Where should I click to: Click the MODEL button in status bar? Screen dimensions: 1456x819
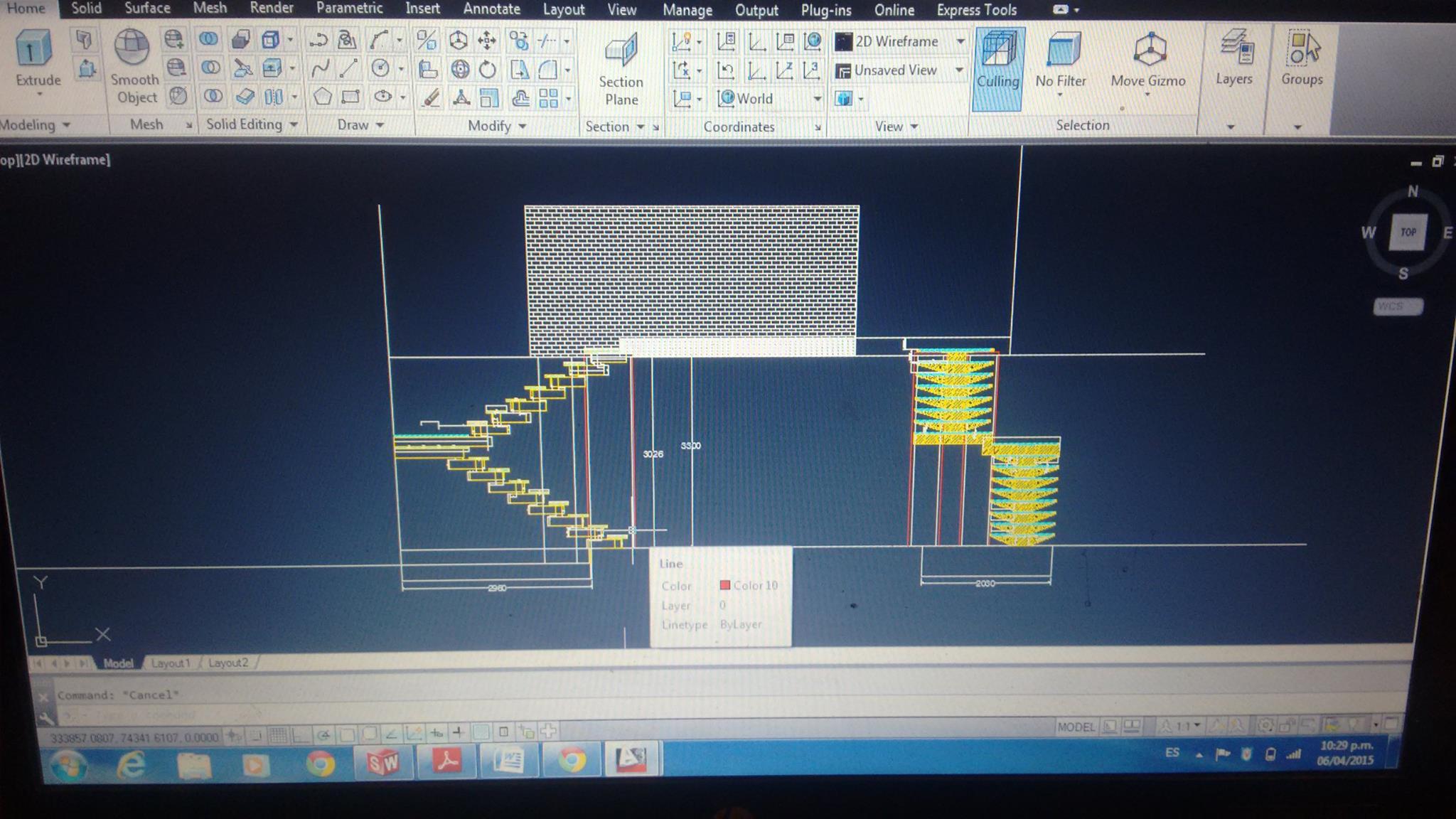[1076, 727]
